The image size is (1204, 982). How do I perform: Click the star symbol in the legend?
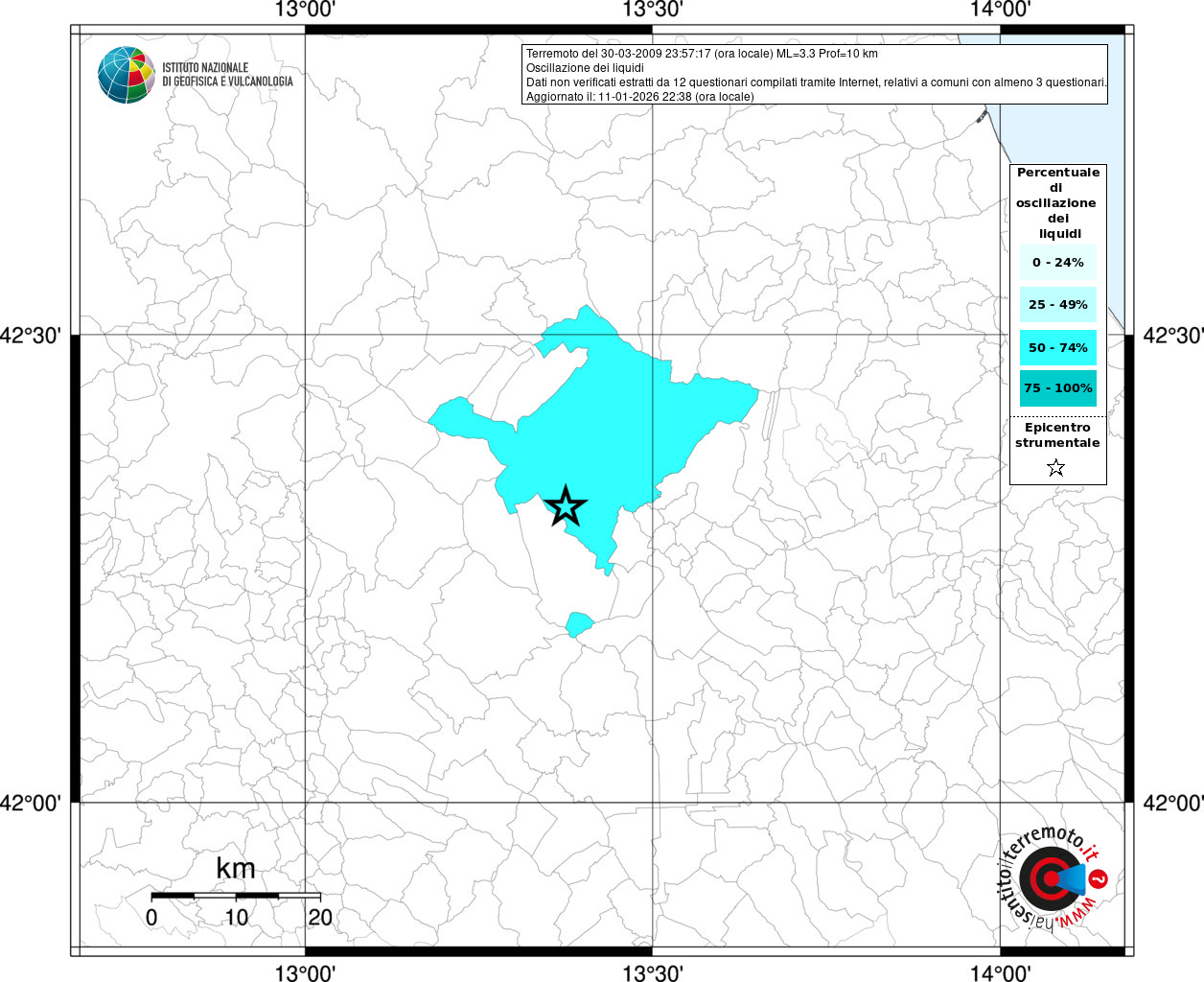[x=1055, y=468]
